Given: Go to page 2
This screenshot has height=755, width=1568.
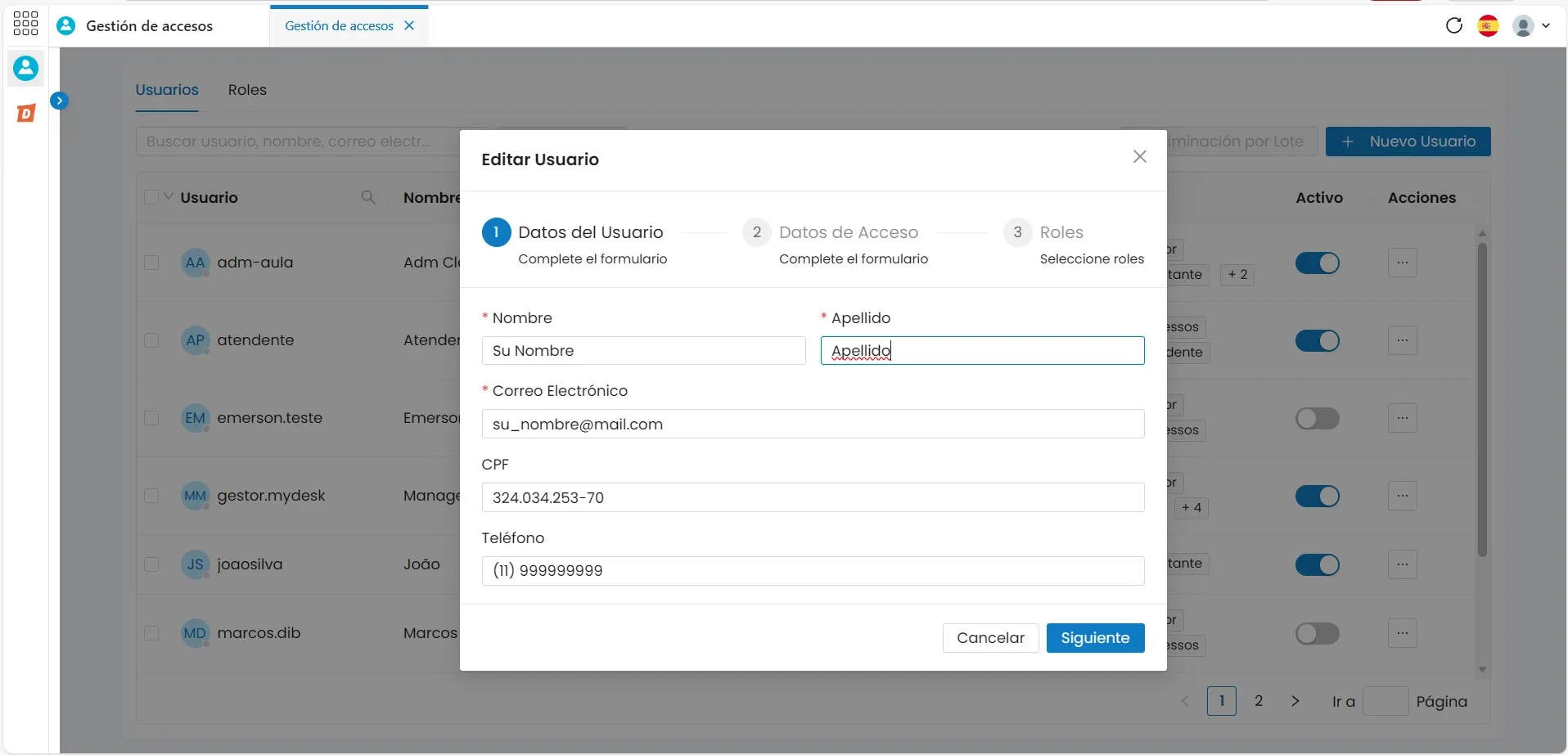Looking at the screenshot, I should coord(1259,701).
